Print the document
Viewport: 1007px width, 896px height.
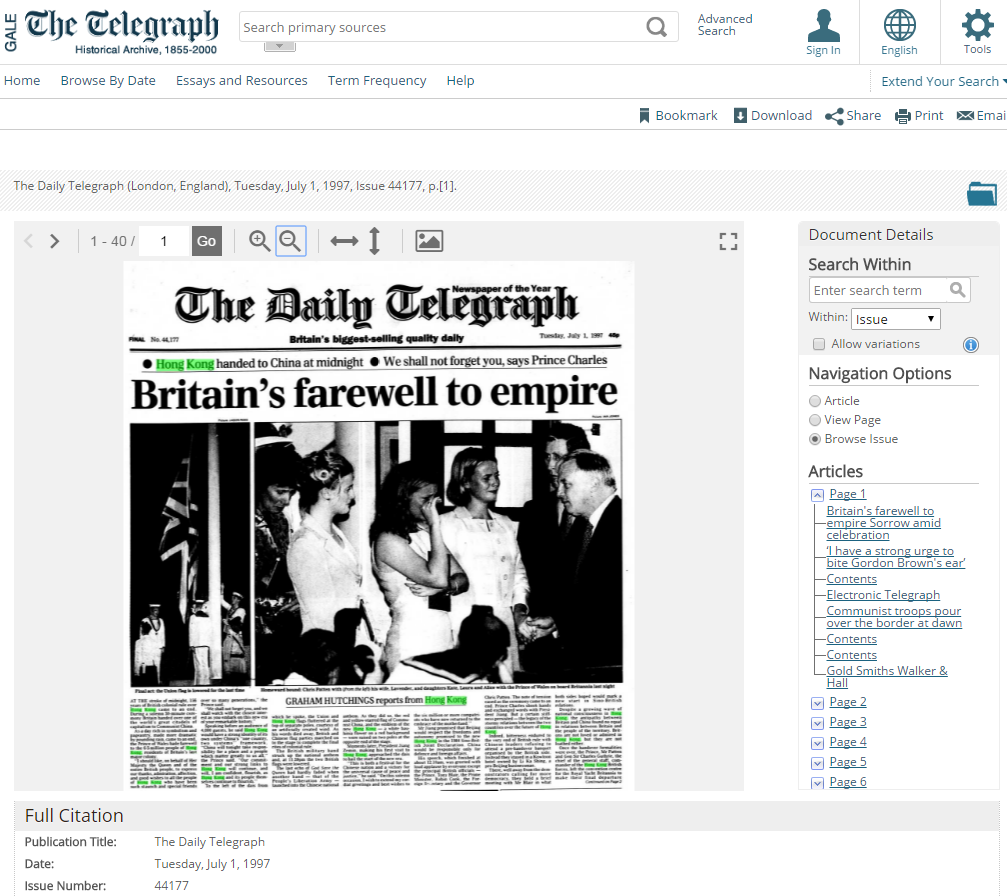[x=919, y=116]
